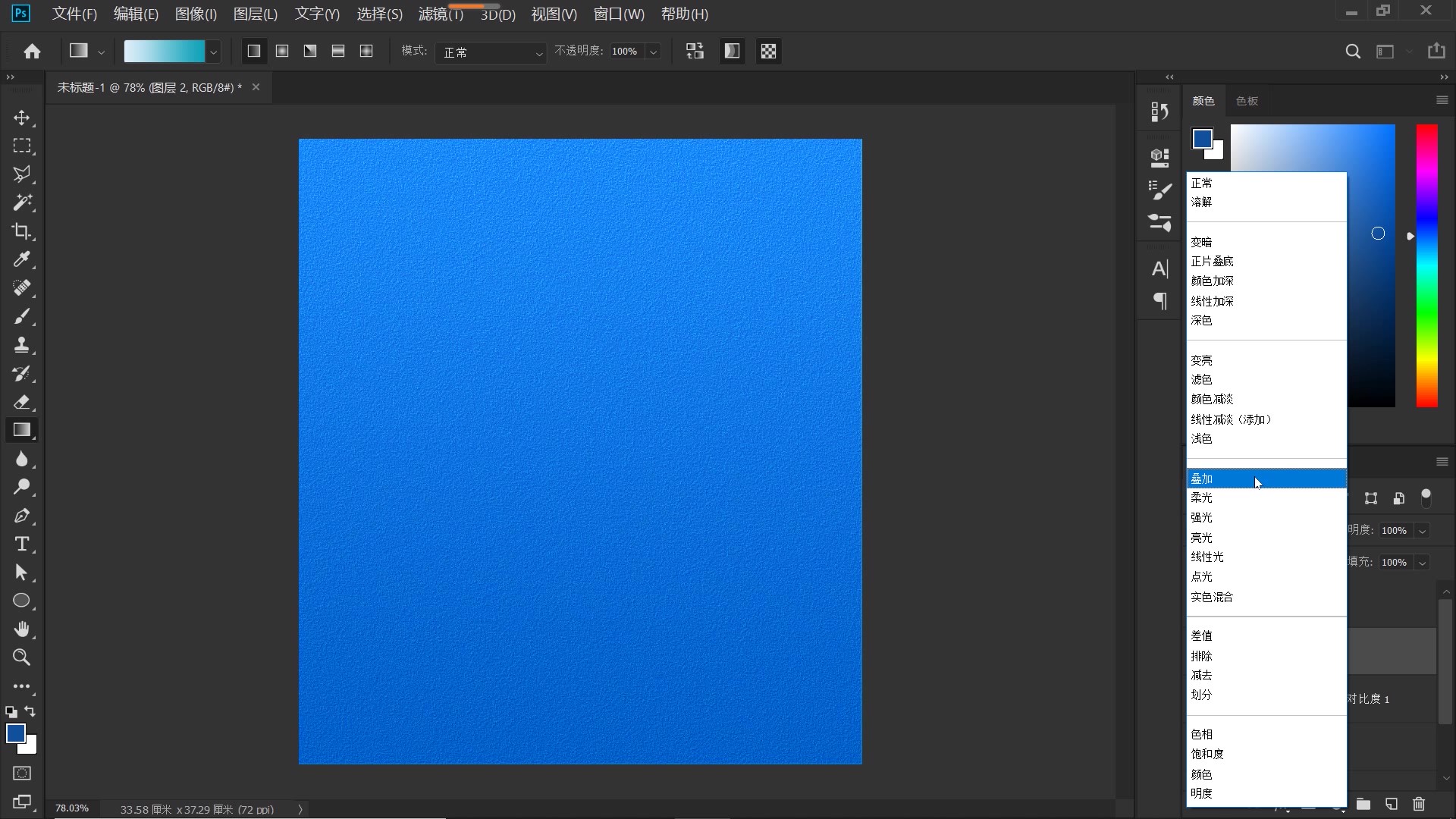Expand the 不透明度 opacity dropdown arrow
1456x819 pixels.
coord(653,52)
